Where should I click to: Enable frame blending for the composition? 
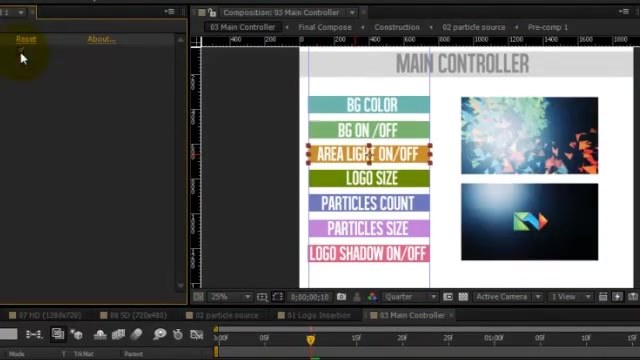coord(118,335)
